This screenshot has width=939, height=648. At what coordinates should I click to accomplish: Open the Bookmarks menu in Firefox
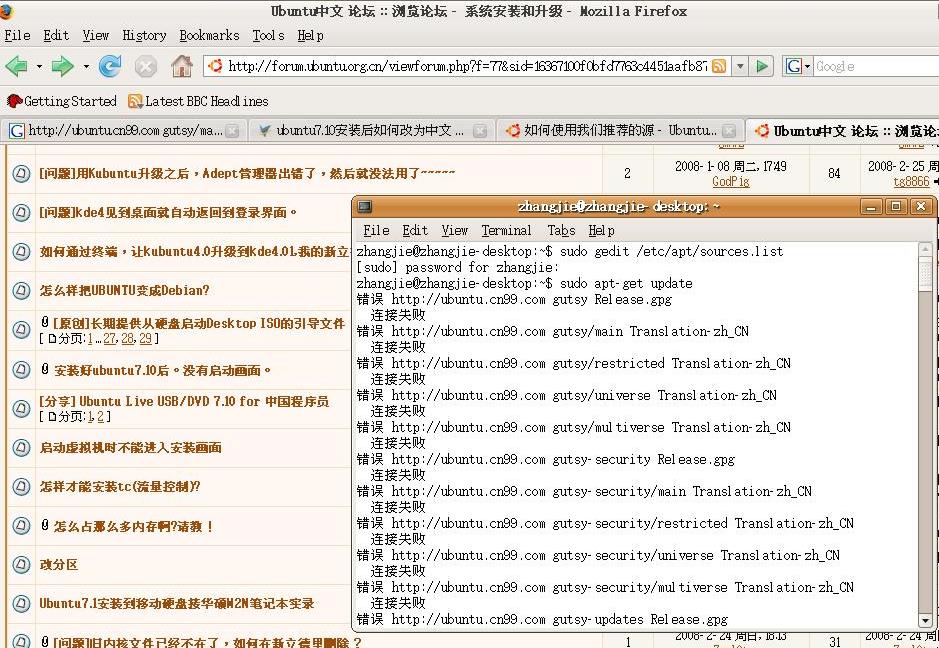[209, 36]
